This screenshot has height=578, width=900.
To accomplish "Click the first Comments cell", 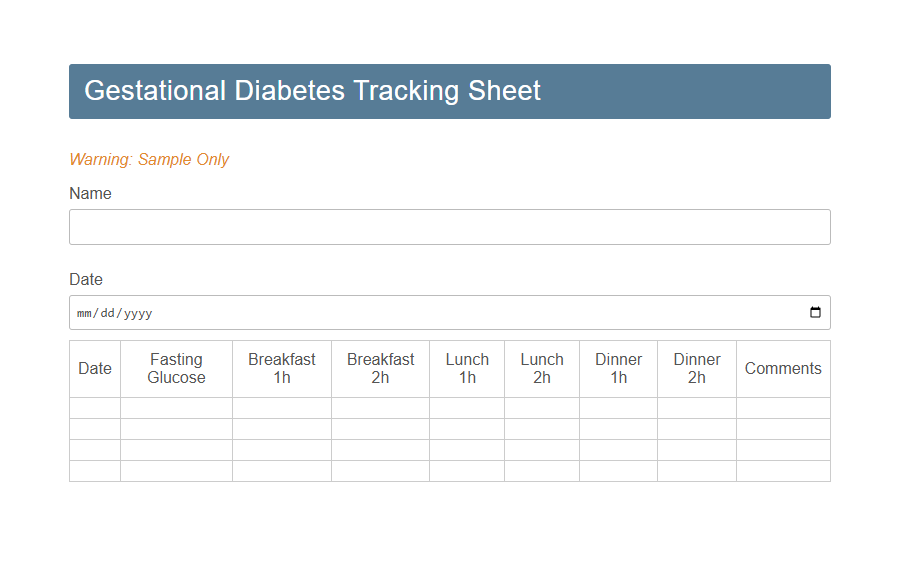I will point(783,408).
